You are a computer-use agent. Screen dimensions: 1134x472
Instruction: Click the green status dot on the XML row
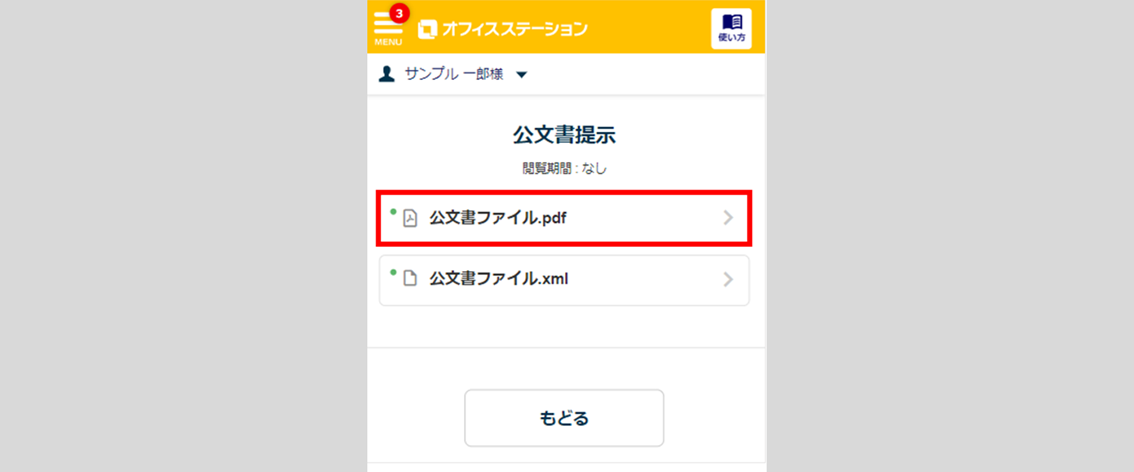coord(394,272)
